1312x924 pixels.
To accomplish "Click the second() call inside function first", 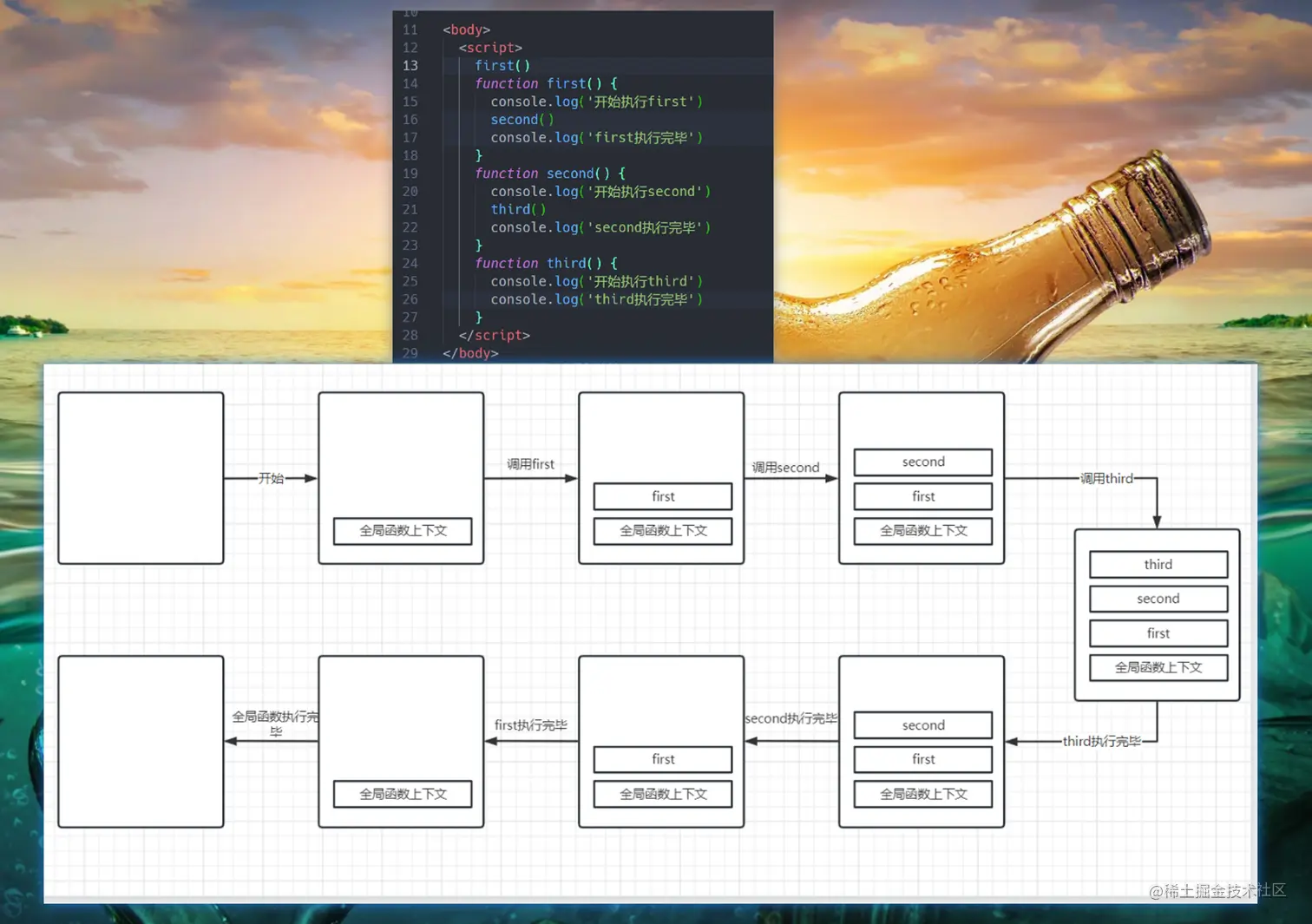I will click(x=522, y=120).
